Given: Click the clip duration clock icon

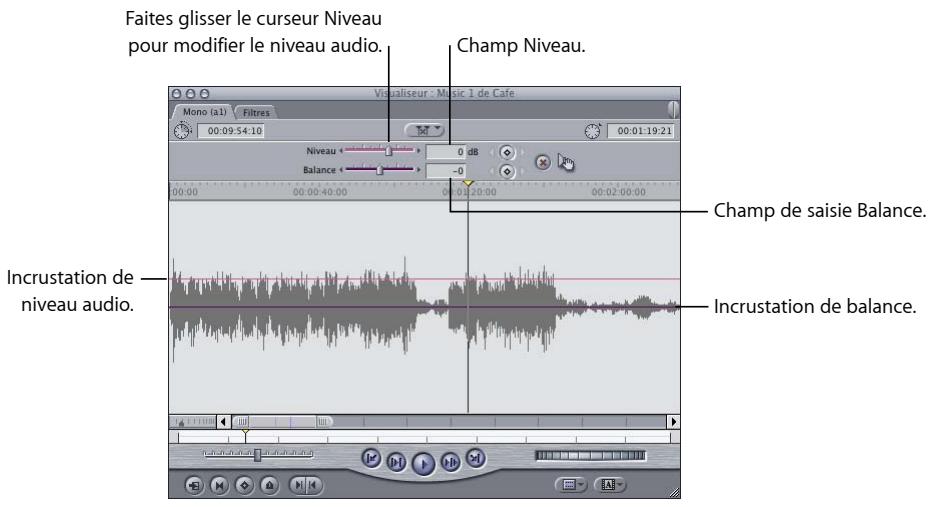Looking at the screenshot, I should pyautogui.click(x=182, y=130).
